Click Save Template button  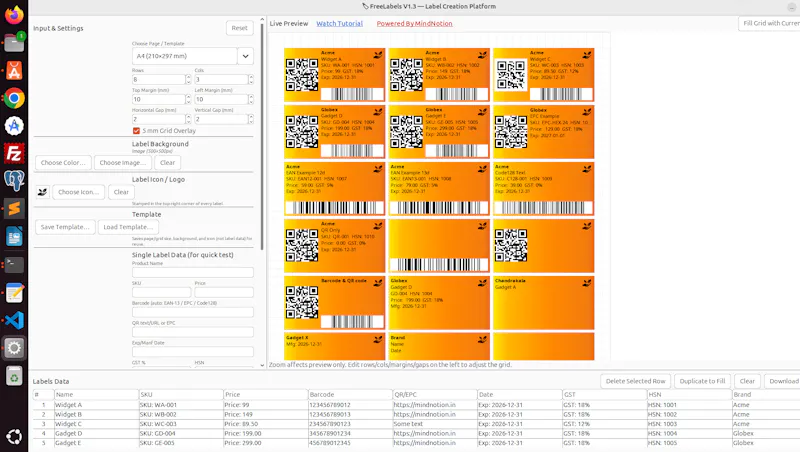(65, 227)
